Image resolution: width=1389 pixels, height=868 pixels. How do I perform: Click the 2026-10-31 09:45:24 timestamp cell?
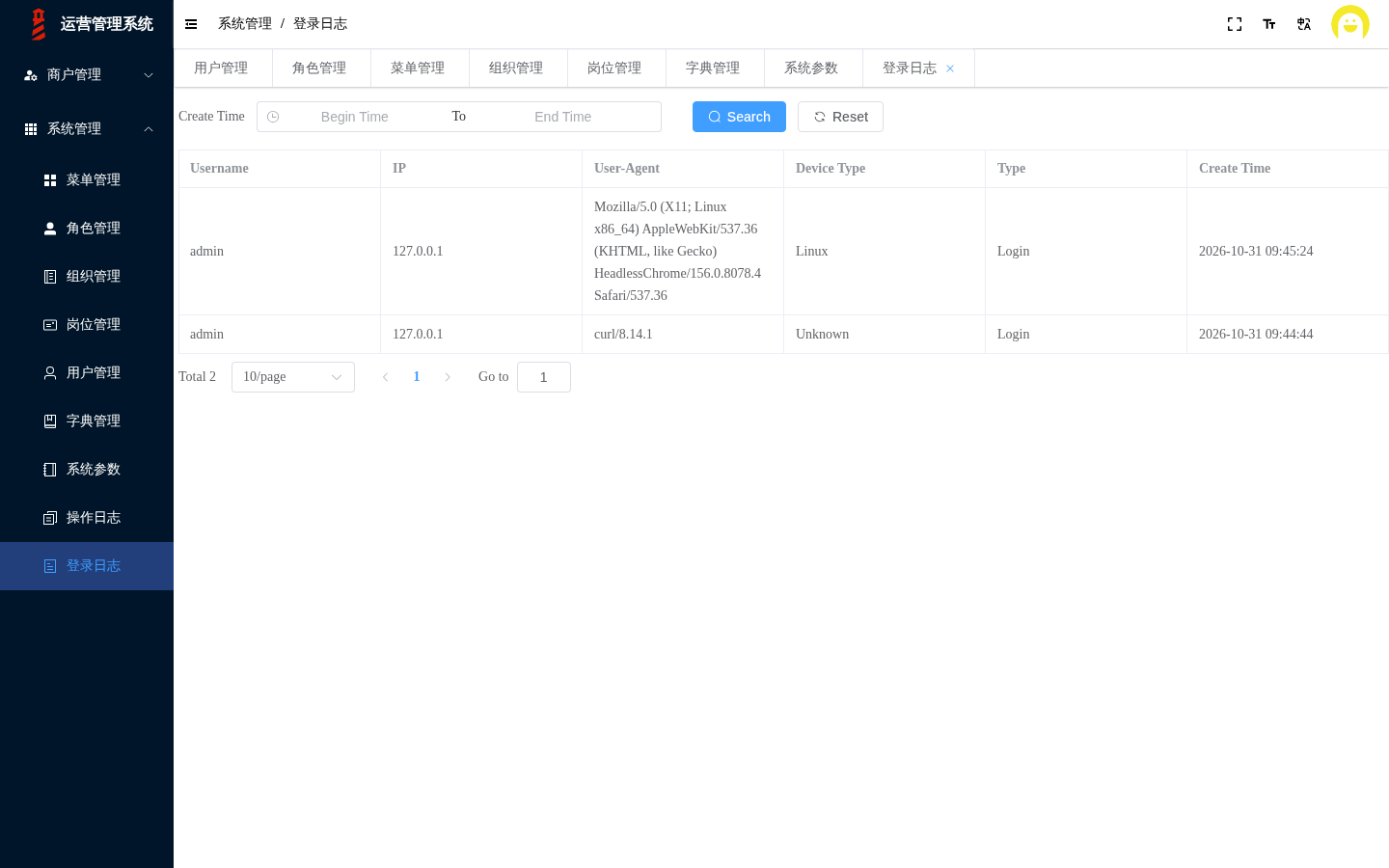tap(1288, 252)
